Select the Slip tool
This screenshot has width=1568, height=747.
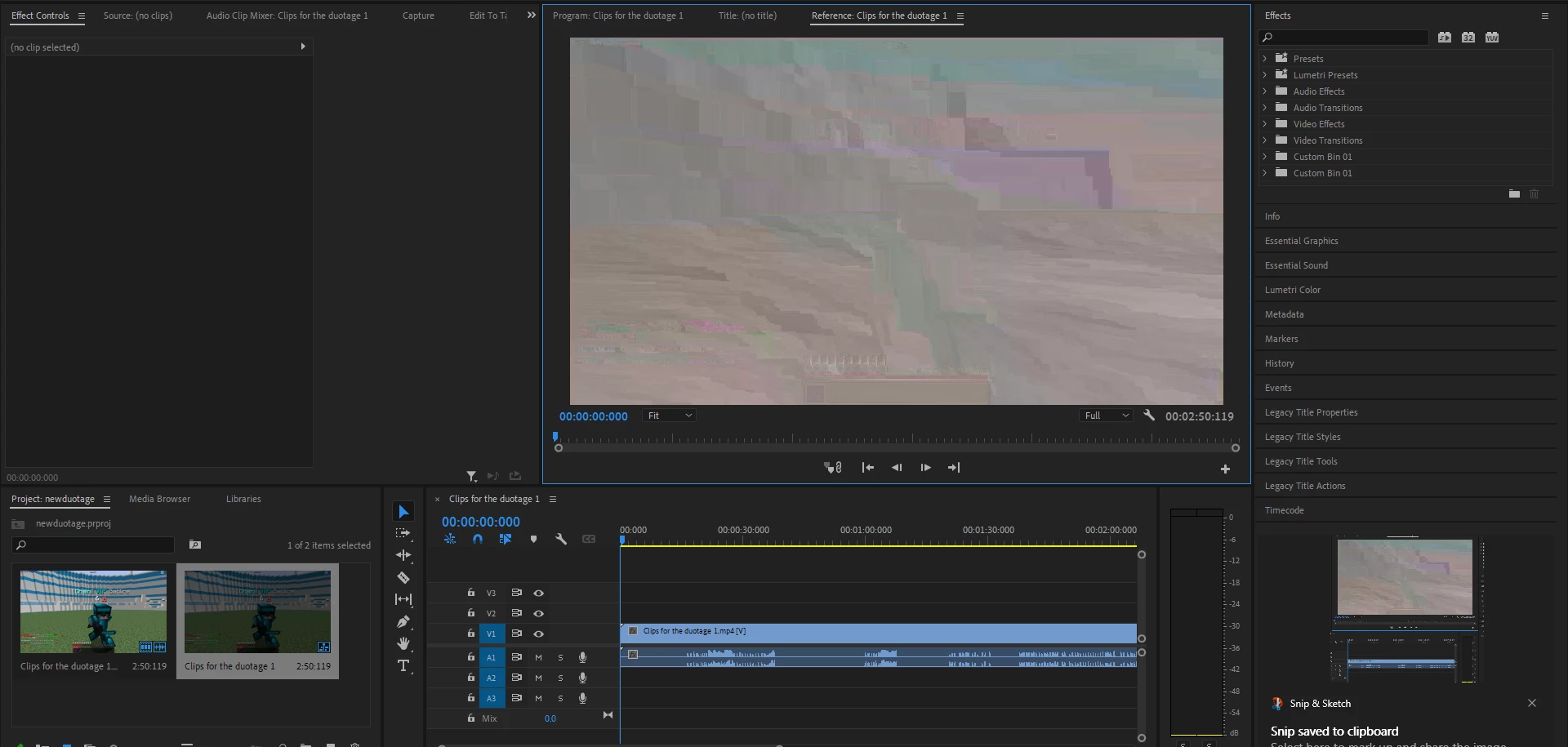tap(403, 599)
